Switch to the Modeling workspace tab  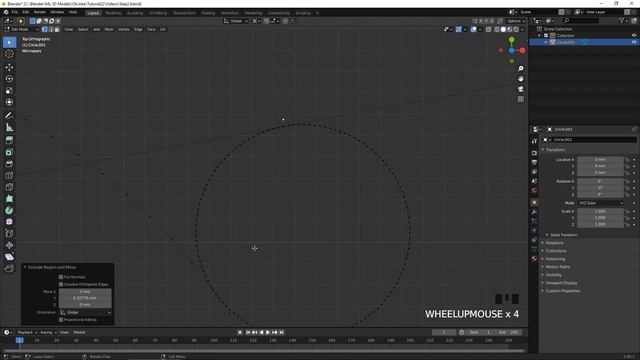coord(113,13)
